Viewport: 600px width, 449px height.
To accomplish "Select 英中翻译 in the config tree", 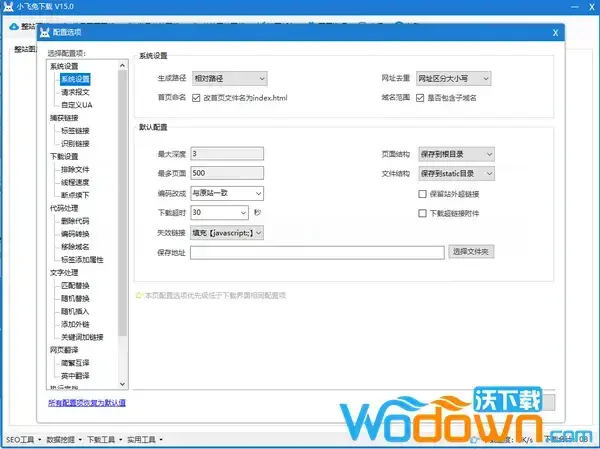I will point(75,376).
